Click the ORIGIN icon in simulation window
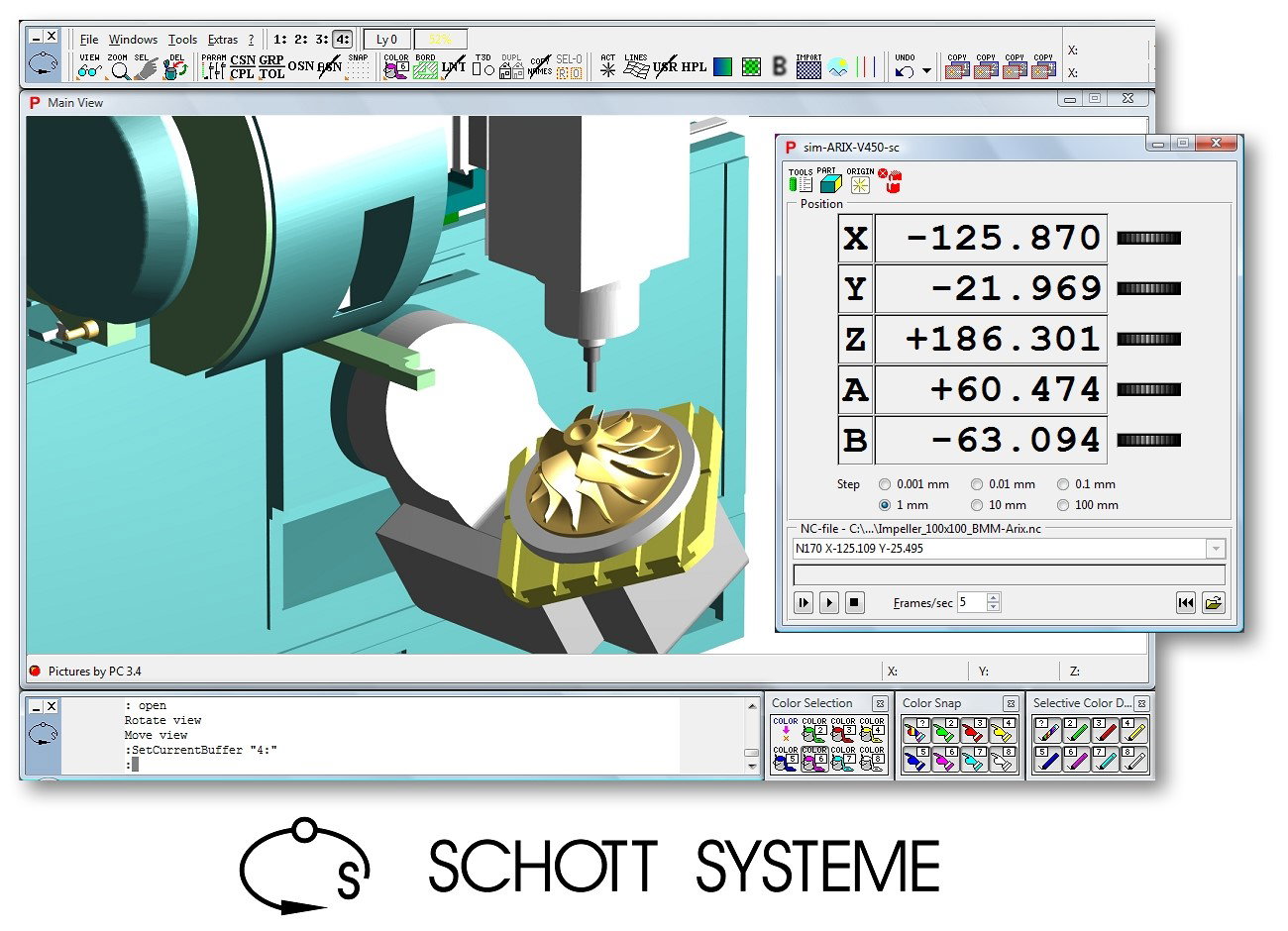1288x931 pixels. tap(859, 180)
